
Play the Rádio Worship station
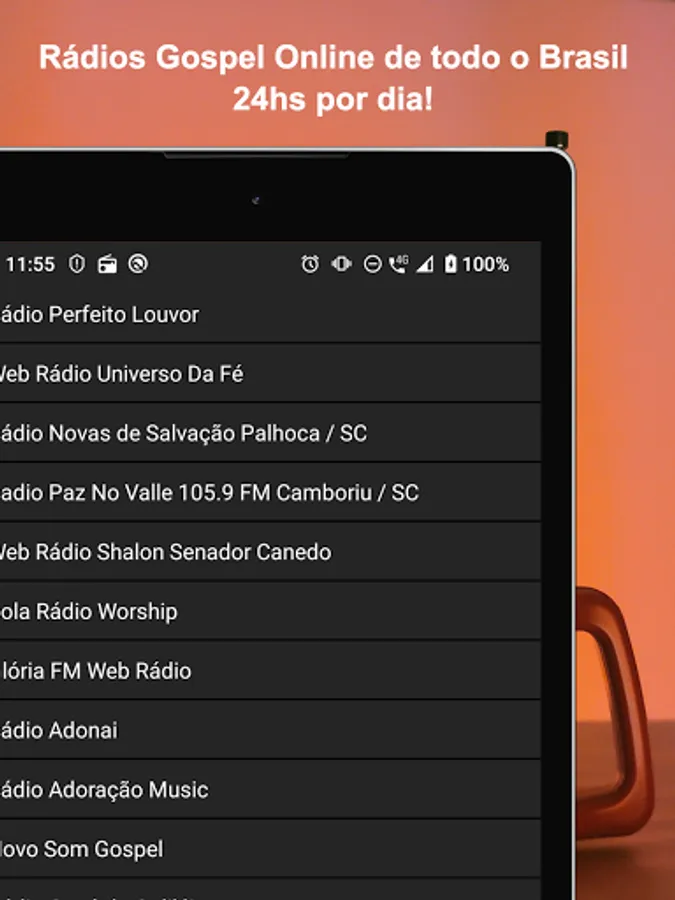pos(270,611)
